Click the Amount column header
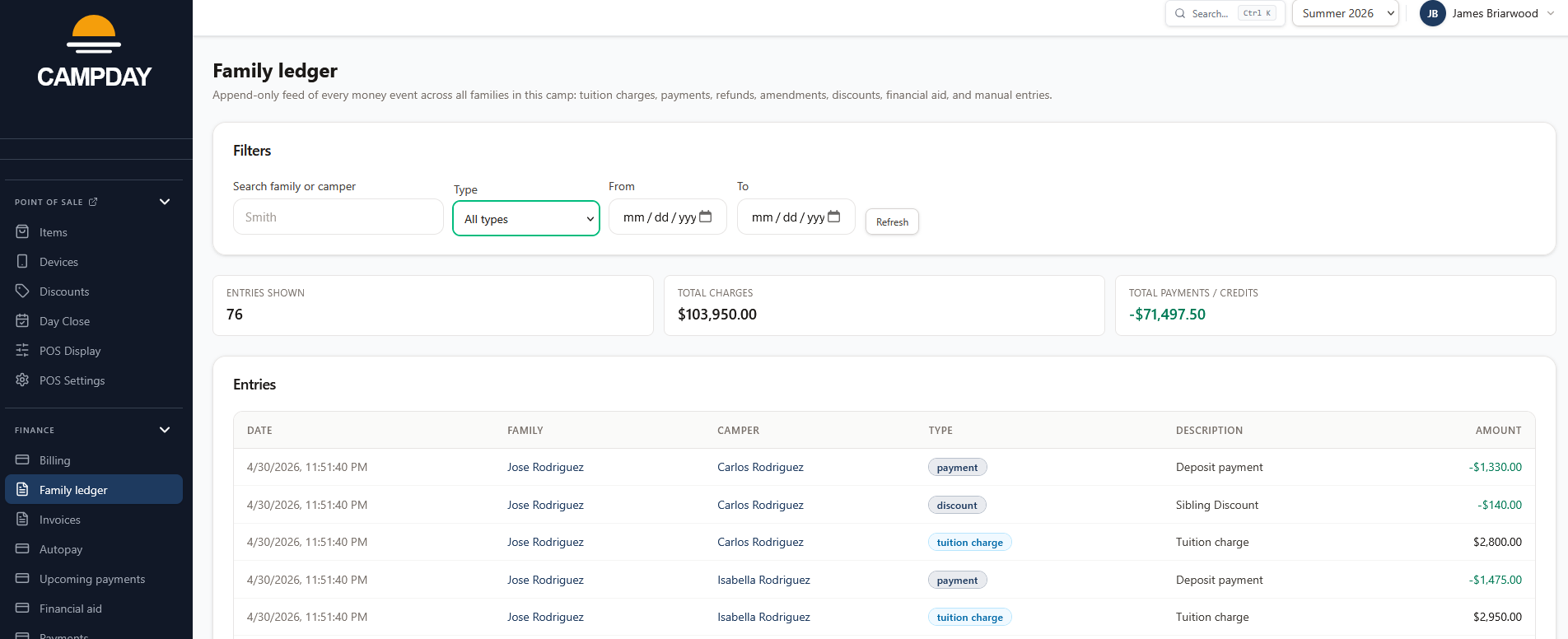The height and width of the screenshot is (639, 1568). (x=1498, y=430)
